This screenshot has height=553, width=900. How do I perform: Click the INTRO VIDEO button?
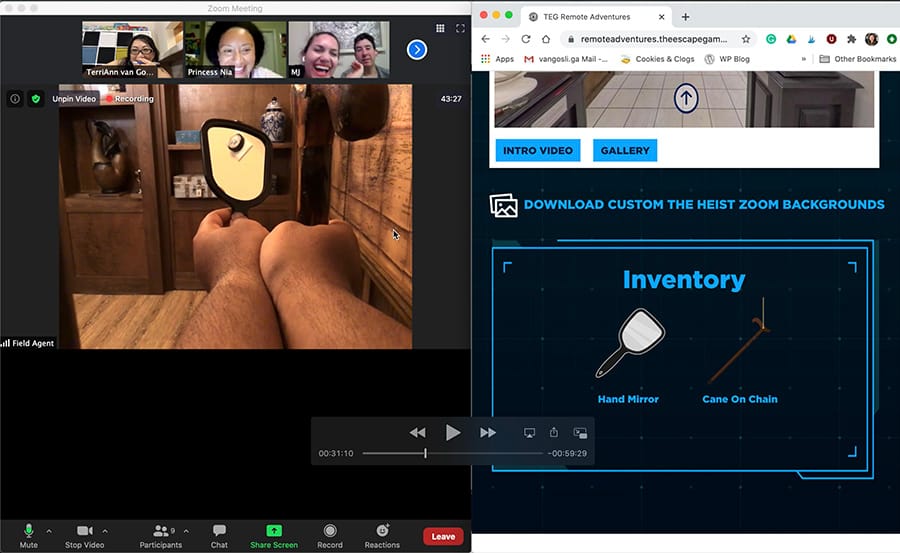(x=538, y=150)
